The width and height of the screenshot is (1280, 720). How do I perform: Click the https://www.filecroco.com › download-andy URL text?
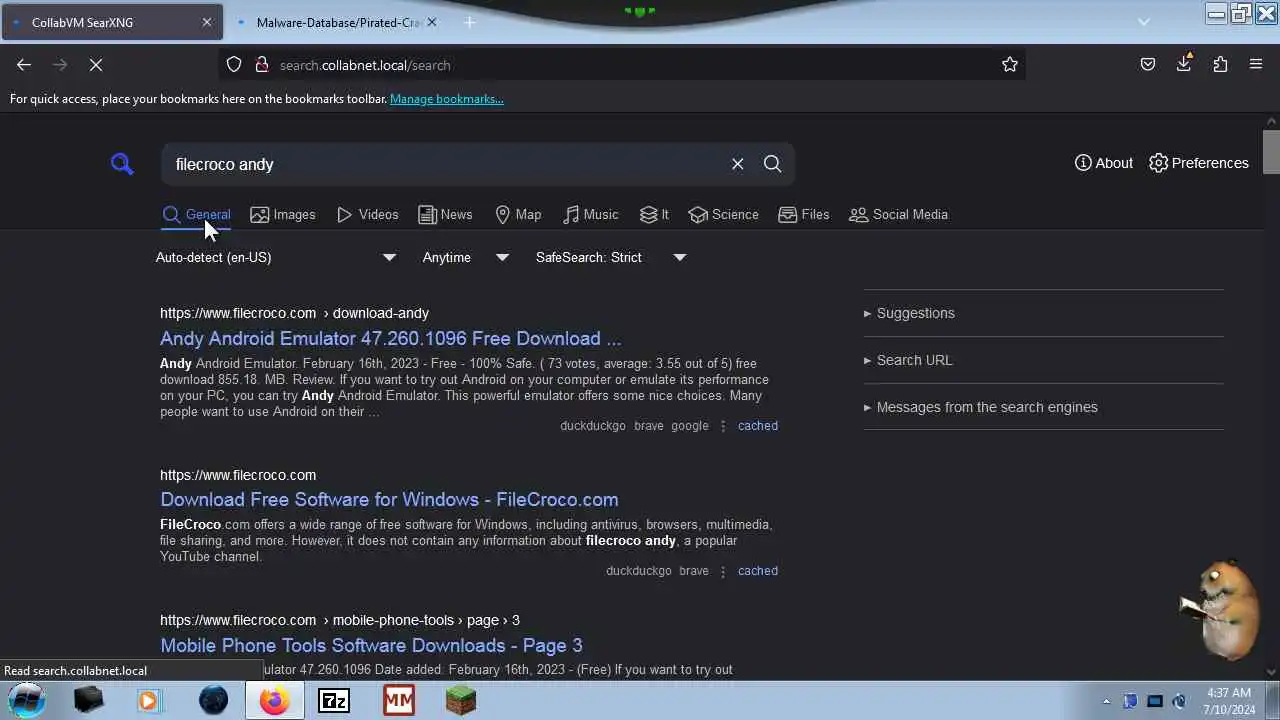point(294,313)
